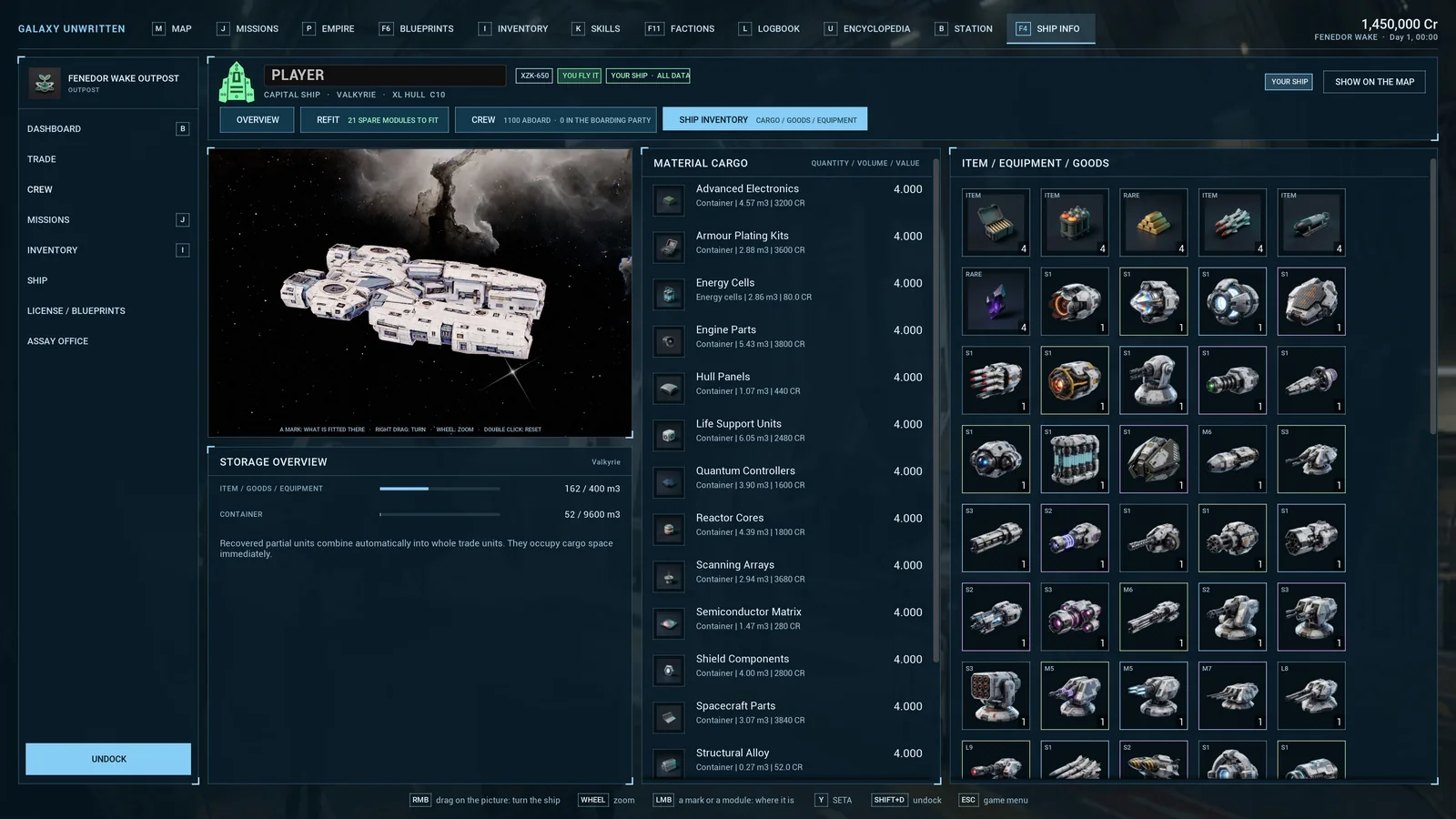Select the green missiles item tile

1233,223
